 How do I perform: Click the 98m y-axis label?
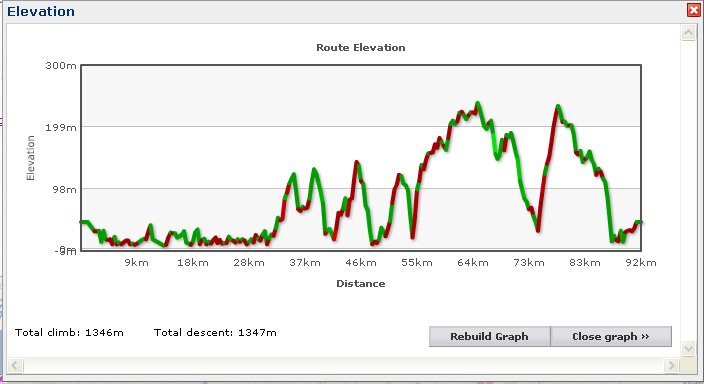(64, 190)
